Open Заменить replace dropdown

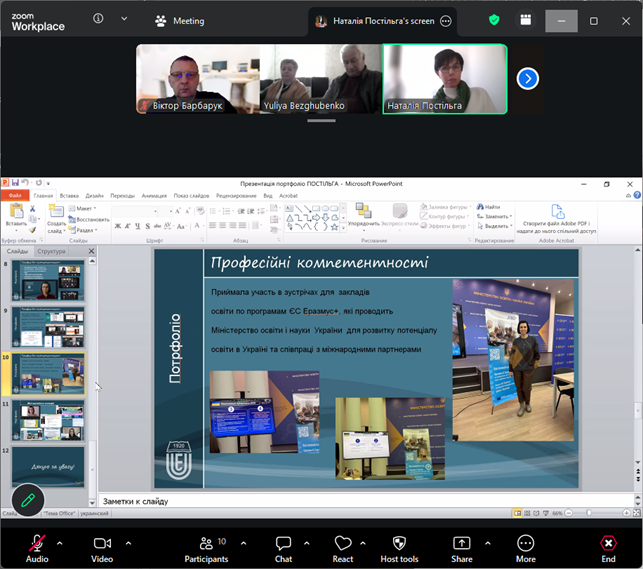(x=494, y=216)
